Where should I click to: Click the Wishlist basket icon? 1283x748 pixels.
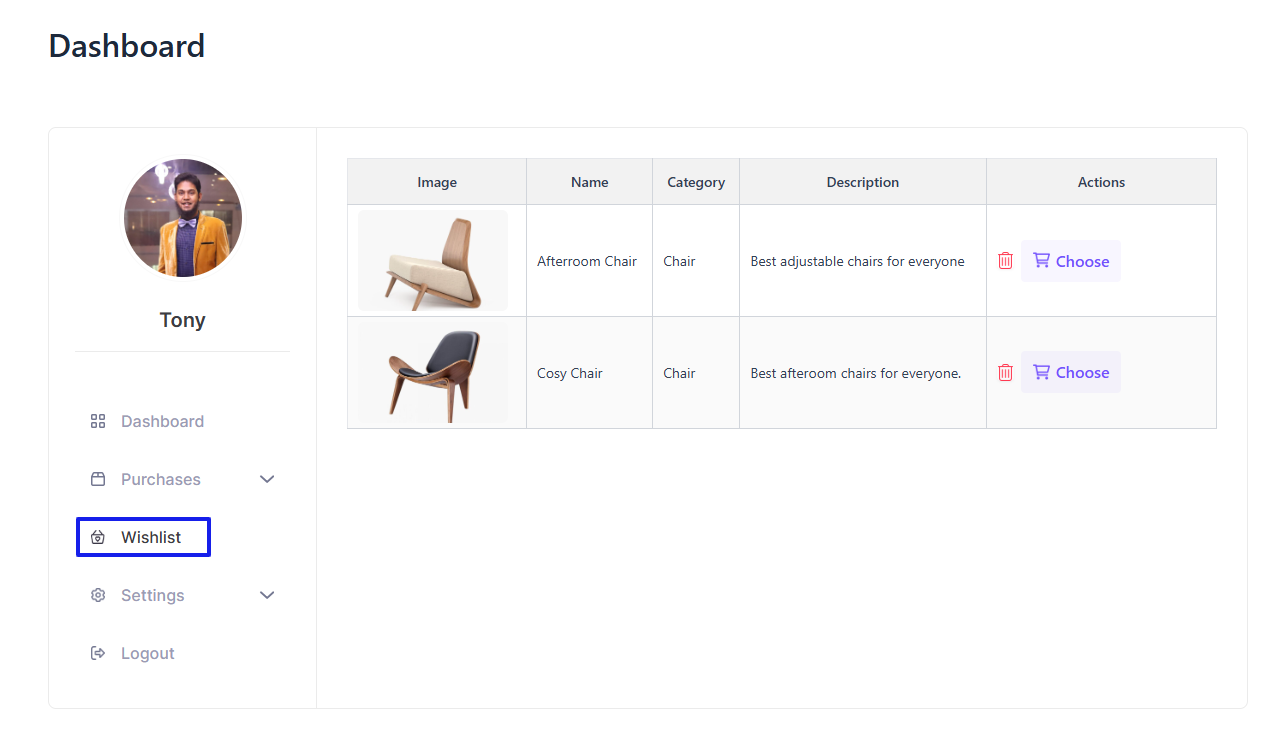click(x=98, y=538)
